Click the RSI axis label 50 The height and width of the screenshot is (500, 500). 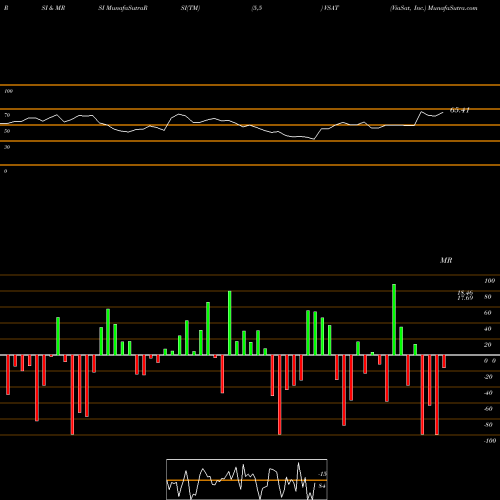7,131
